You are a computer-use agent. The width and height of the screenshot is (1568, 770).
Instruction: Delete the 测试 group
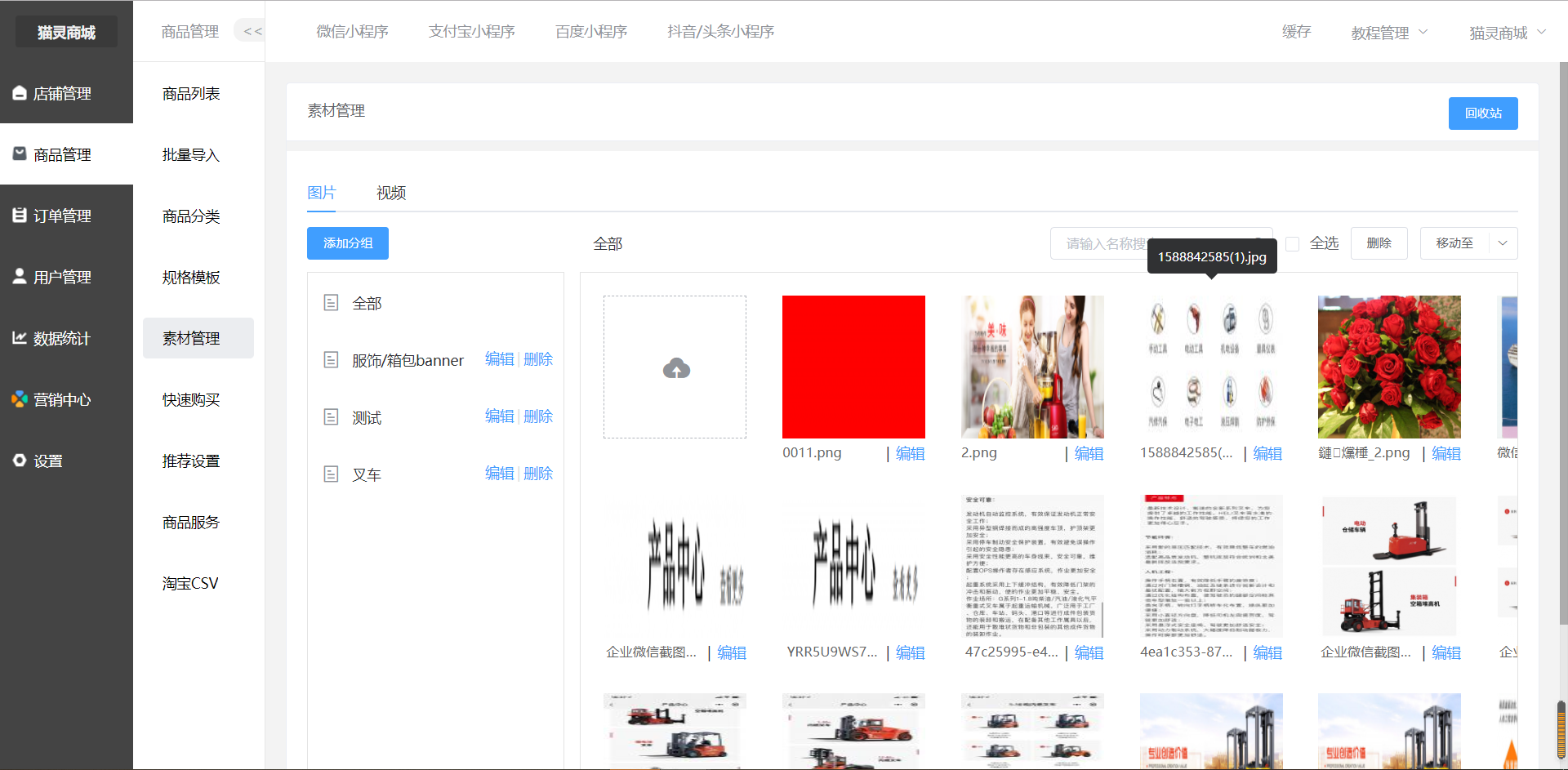[538, 416]
